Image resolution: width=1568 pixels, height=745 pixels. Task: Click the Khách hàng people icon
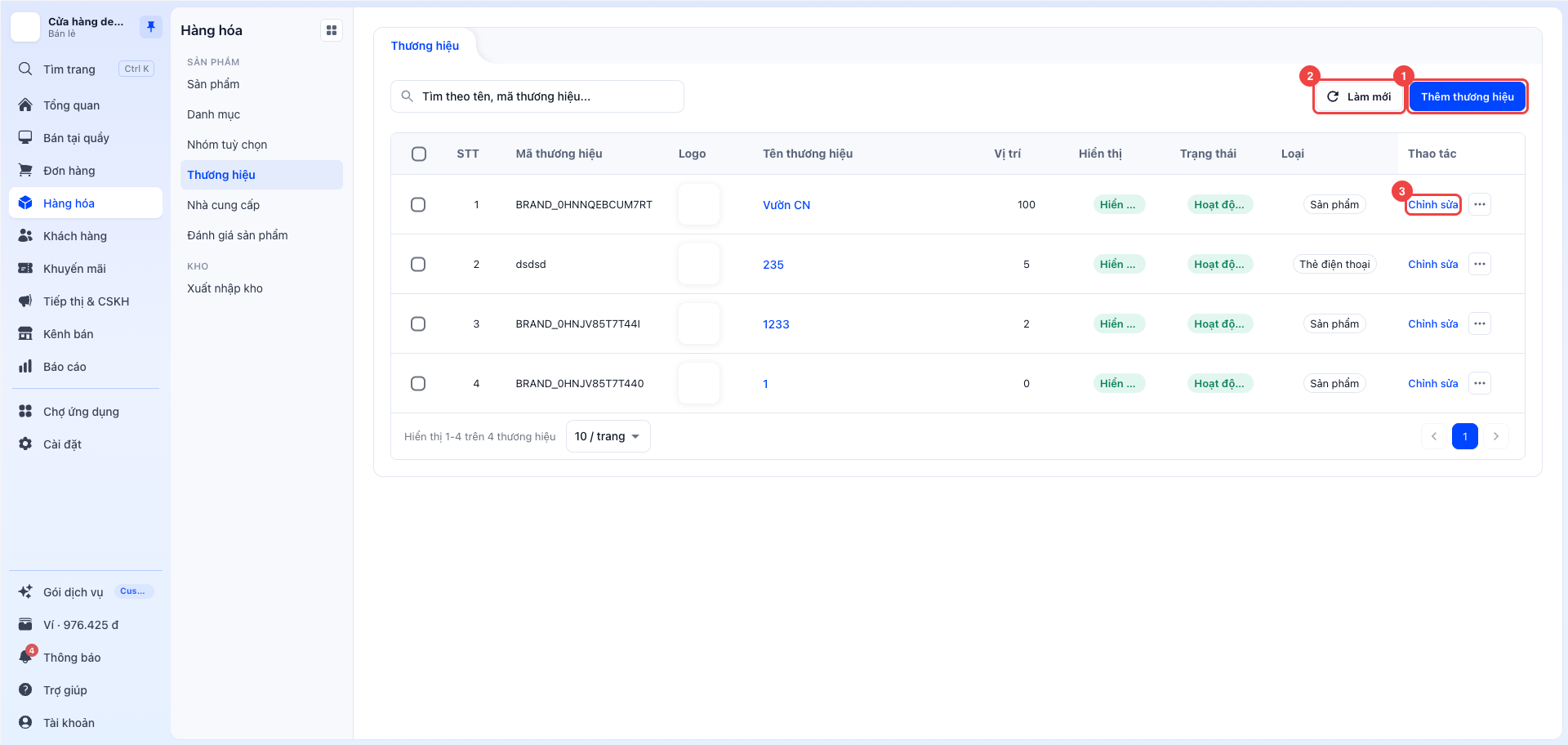(x=25, y=236)
